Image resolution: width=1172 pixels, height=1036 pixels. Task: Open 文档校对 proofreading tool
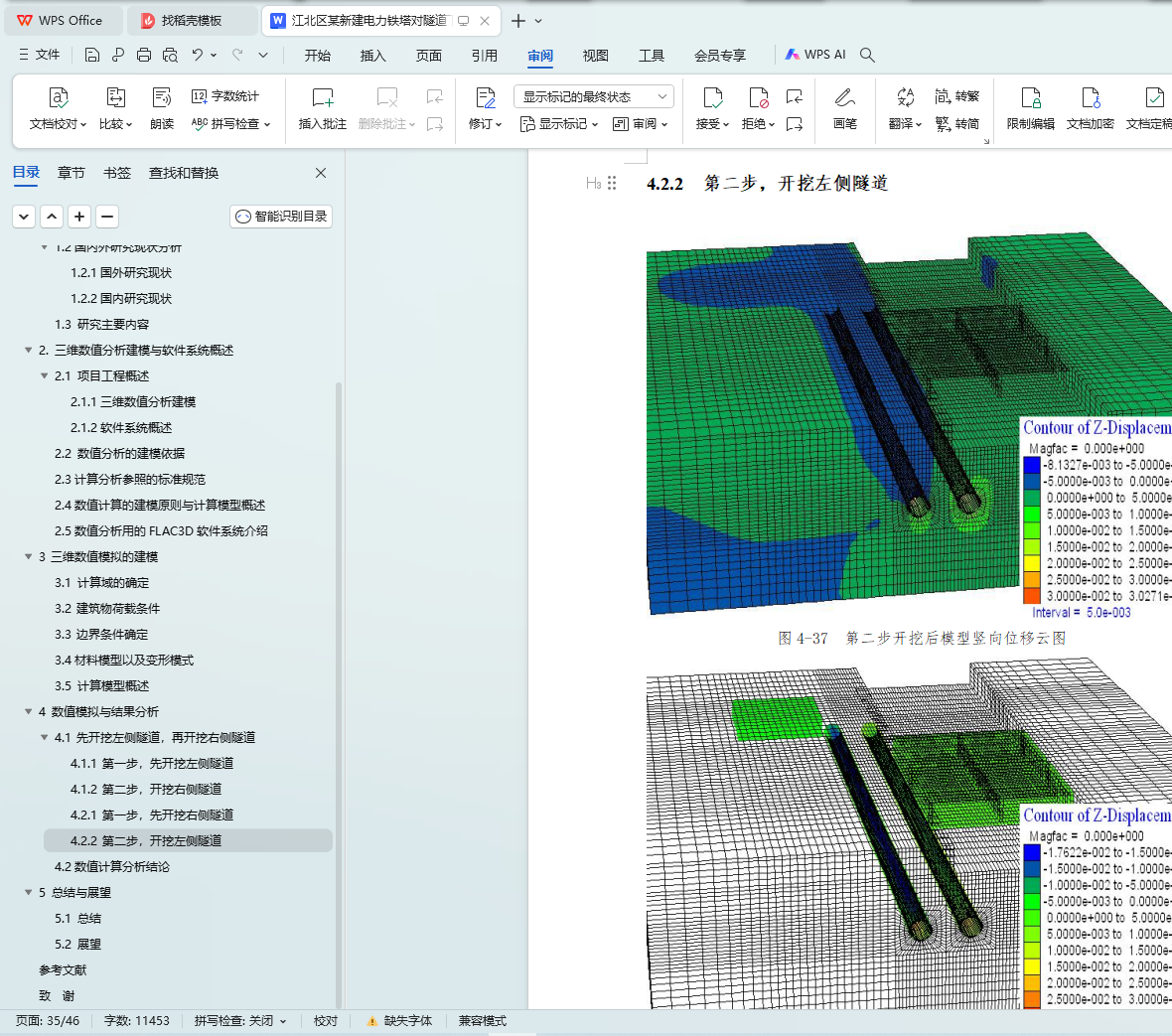coord(59,109)
